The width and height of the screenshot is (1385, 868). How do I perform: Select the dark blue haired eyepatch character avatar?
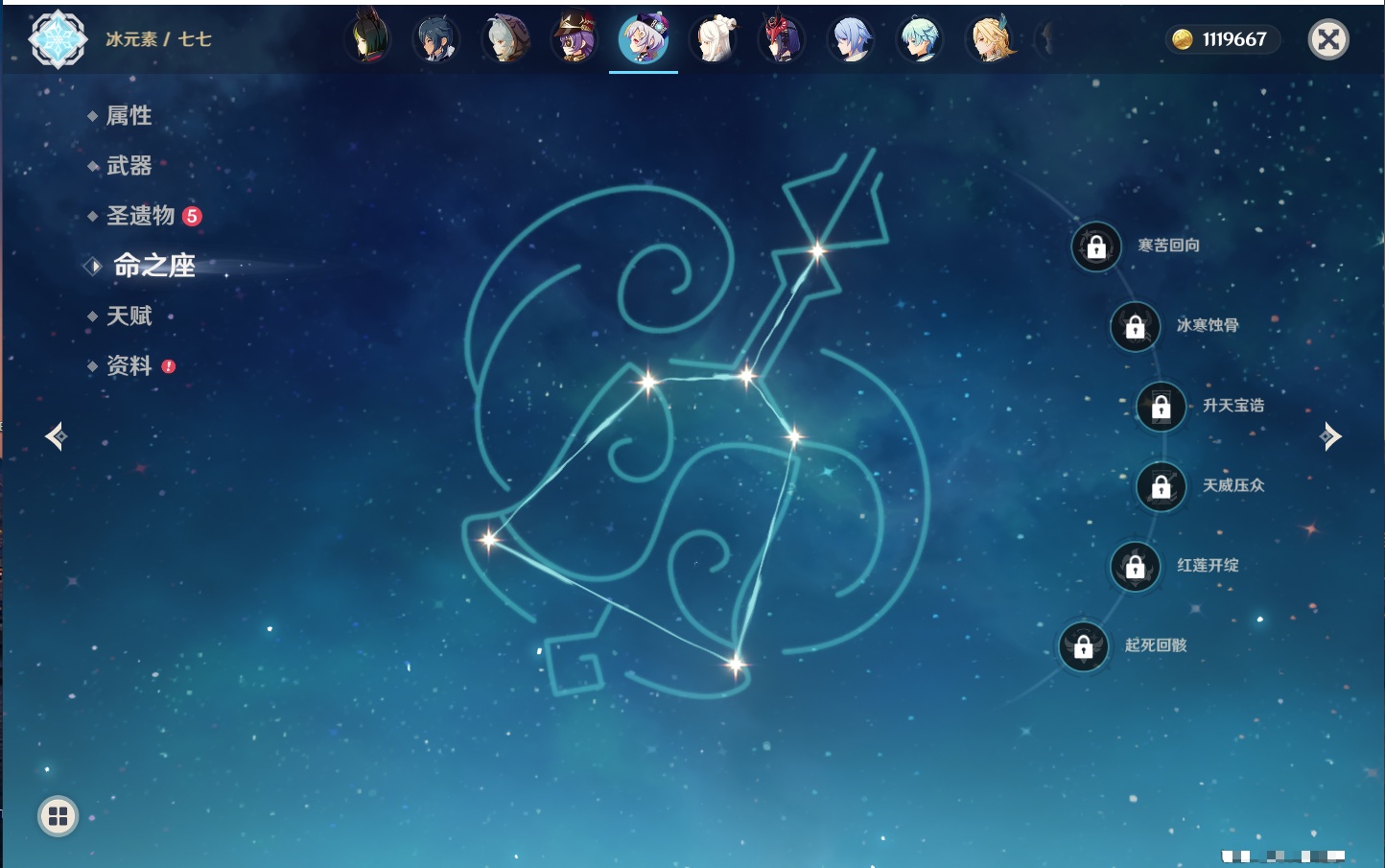click(436, 40)
